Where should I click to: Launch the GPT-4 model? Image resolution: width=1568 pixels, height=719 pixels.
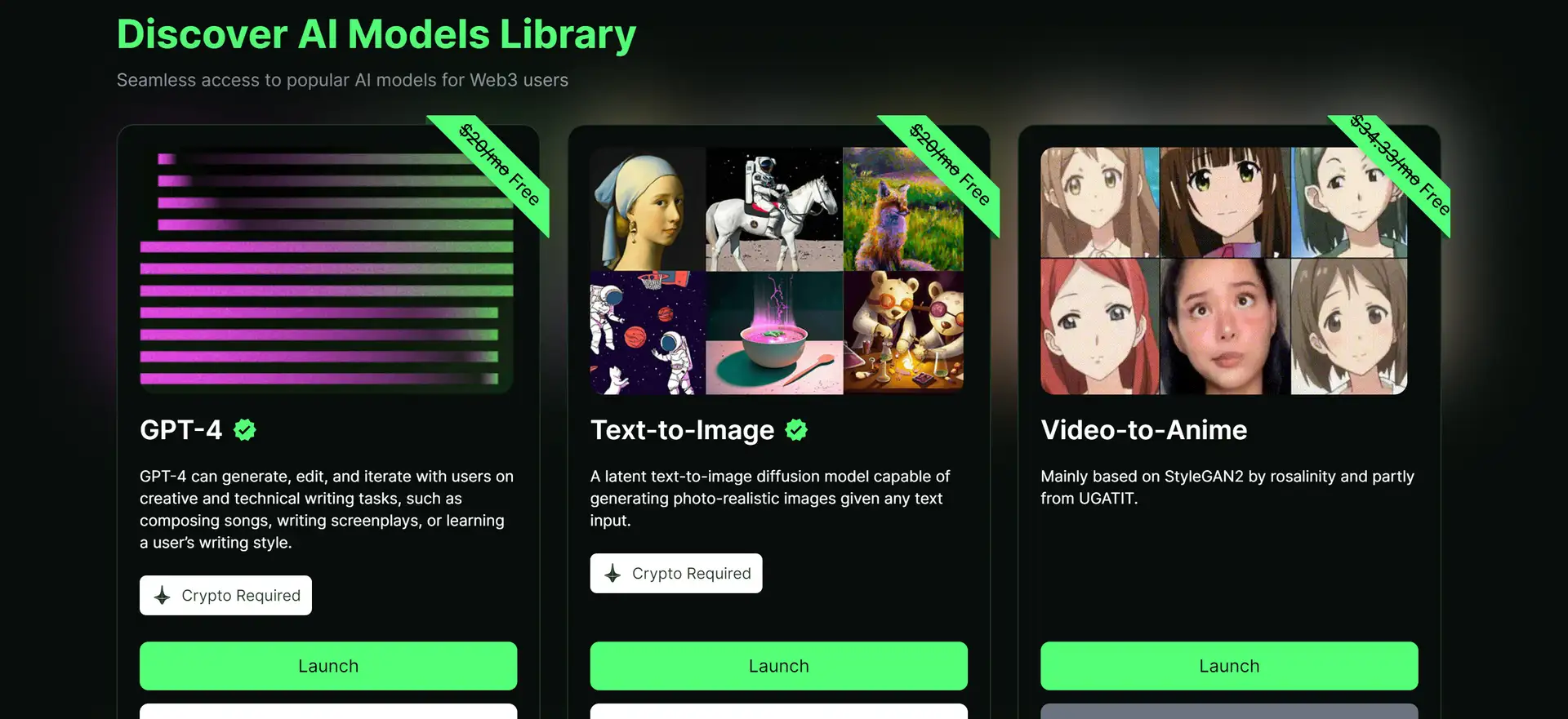328,666
